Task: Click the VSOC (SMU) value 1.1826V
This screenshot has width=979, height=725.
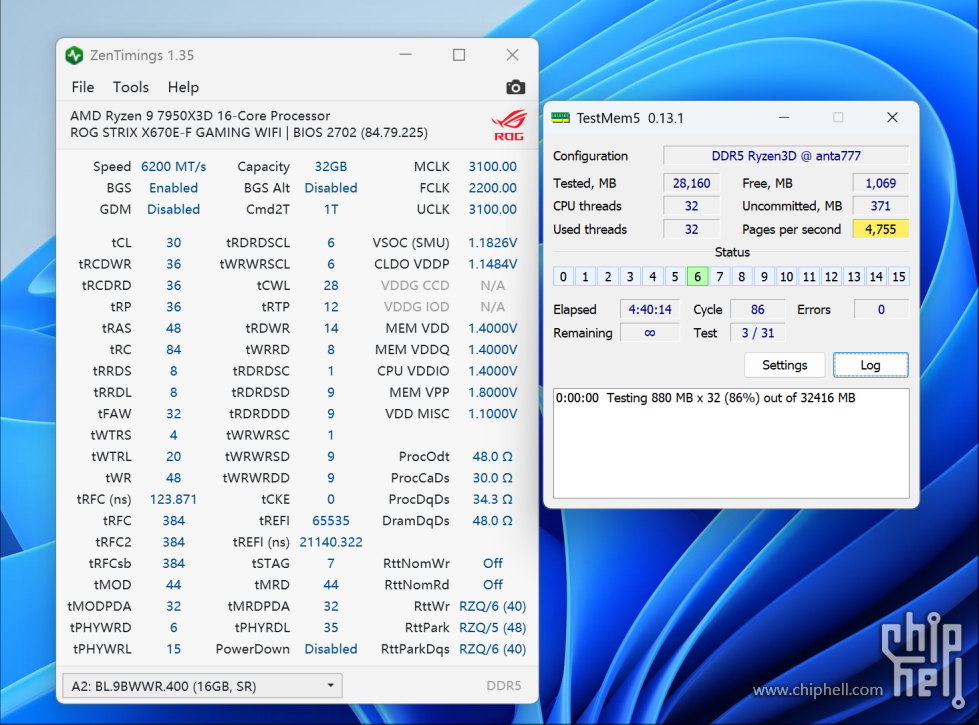Action: click(x=493, y=243)
